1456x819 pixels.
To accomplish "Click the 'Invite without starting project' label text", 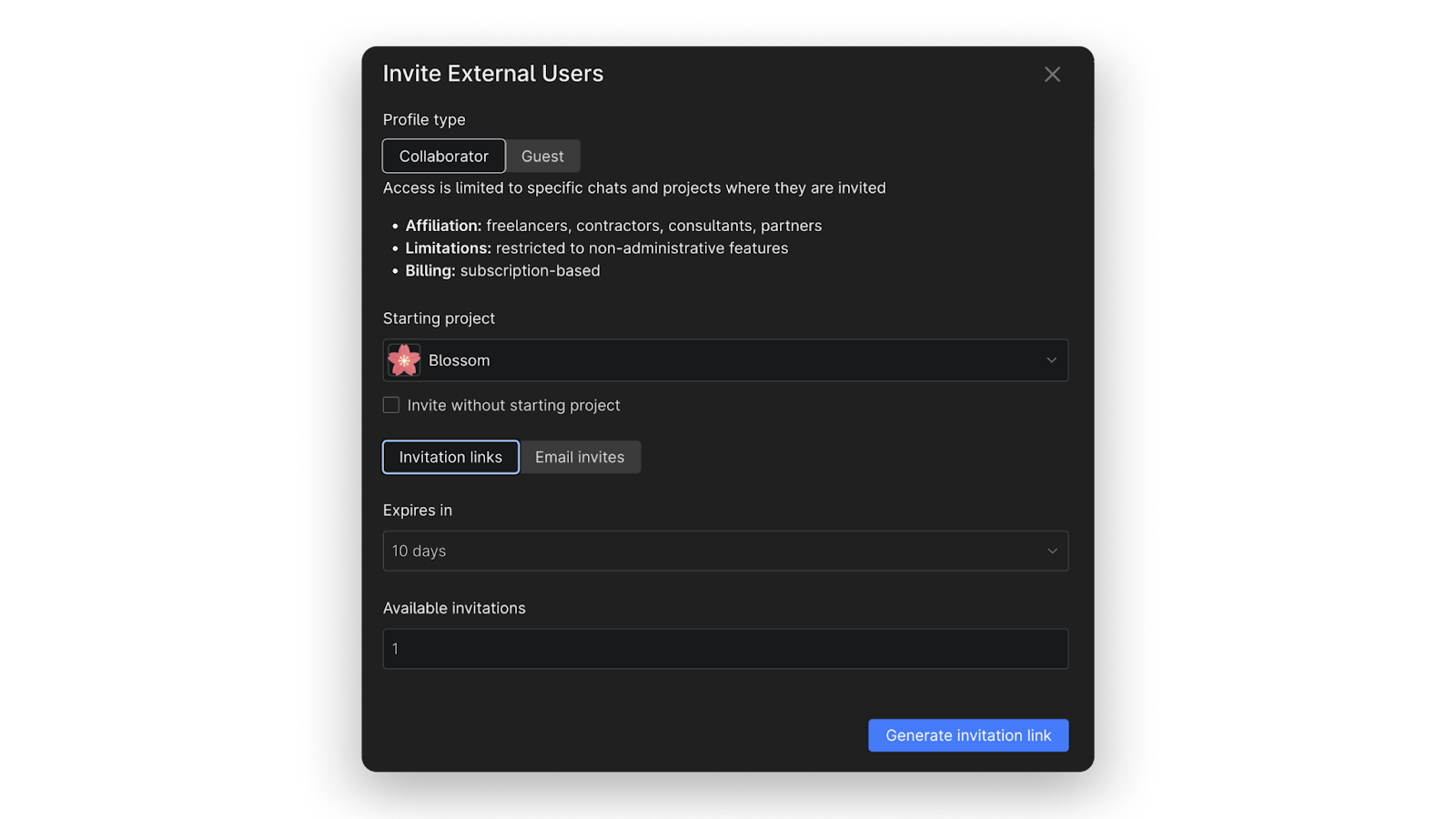I will point(513,405).
